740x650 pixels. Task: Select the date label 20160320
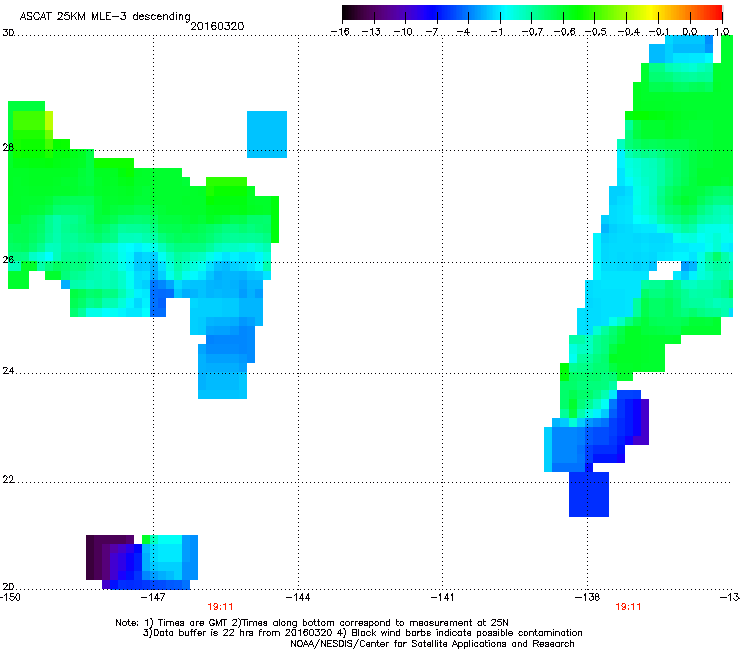[x=217, y=26]
